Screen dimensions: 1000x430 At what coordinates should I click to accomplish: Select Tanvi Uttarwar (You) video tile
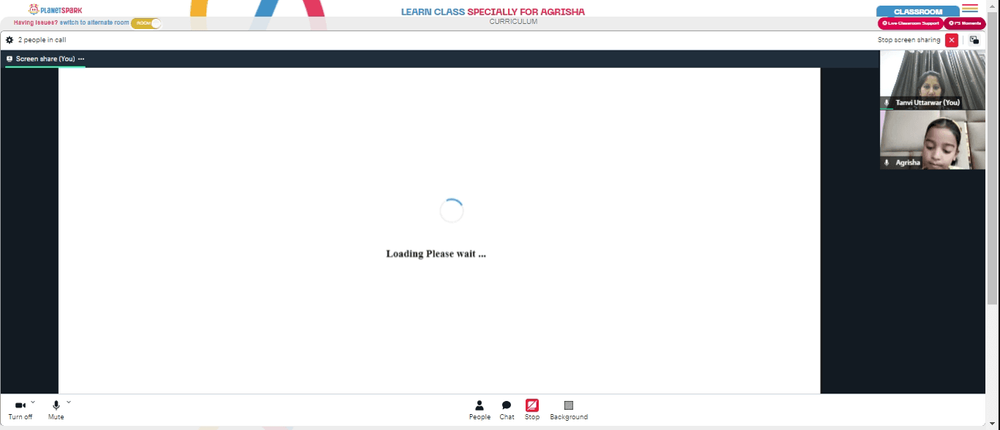[x=932, y=80]
